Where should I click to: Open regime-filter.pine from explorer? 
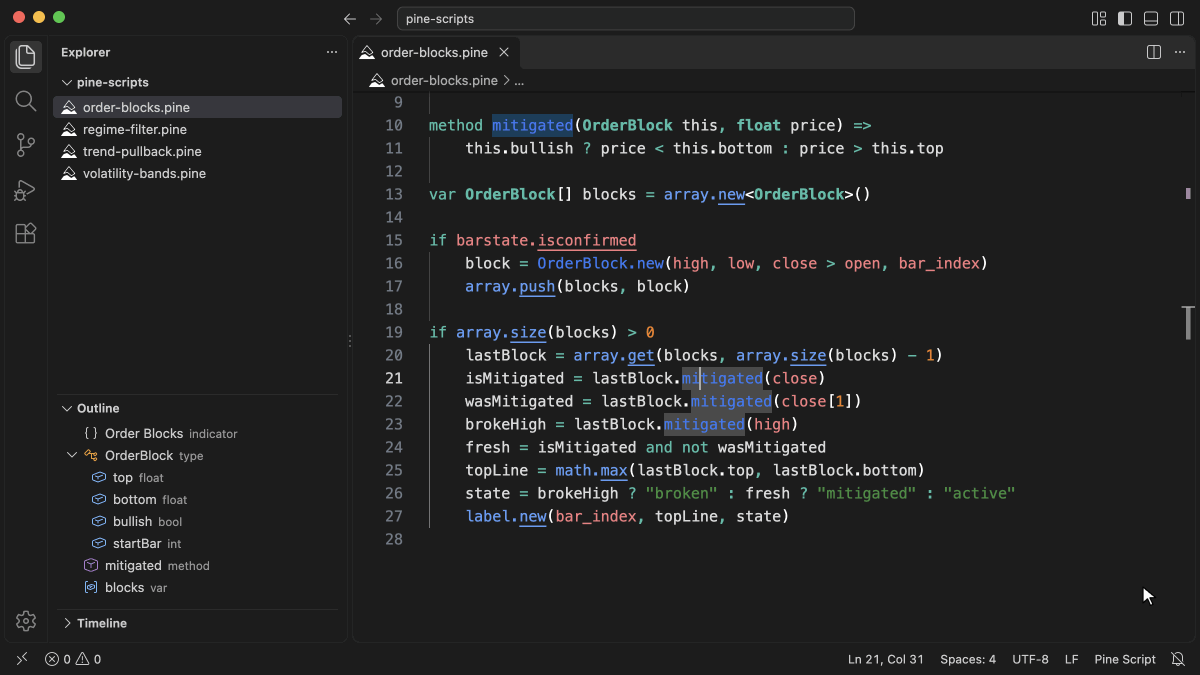[197, 129]
